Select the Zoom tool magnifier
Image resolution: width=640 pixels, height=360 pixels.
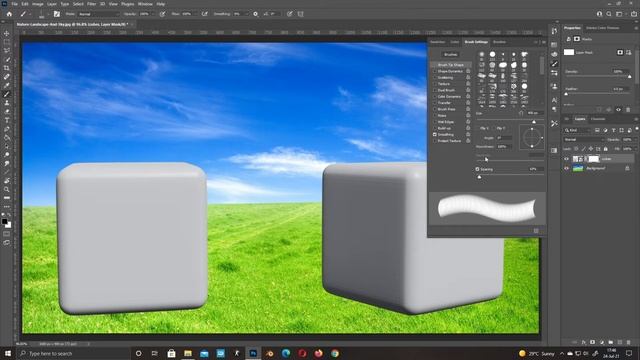tap(7, 189)
